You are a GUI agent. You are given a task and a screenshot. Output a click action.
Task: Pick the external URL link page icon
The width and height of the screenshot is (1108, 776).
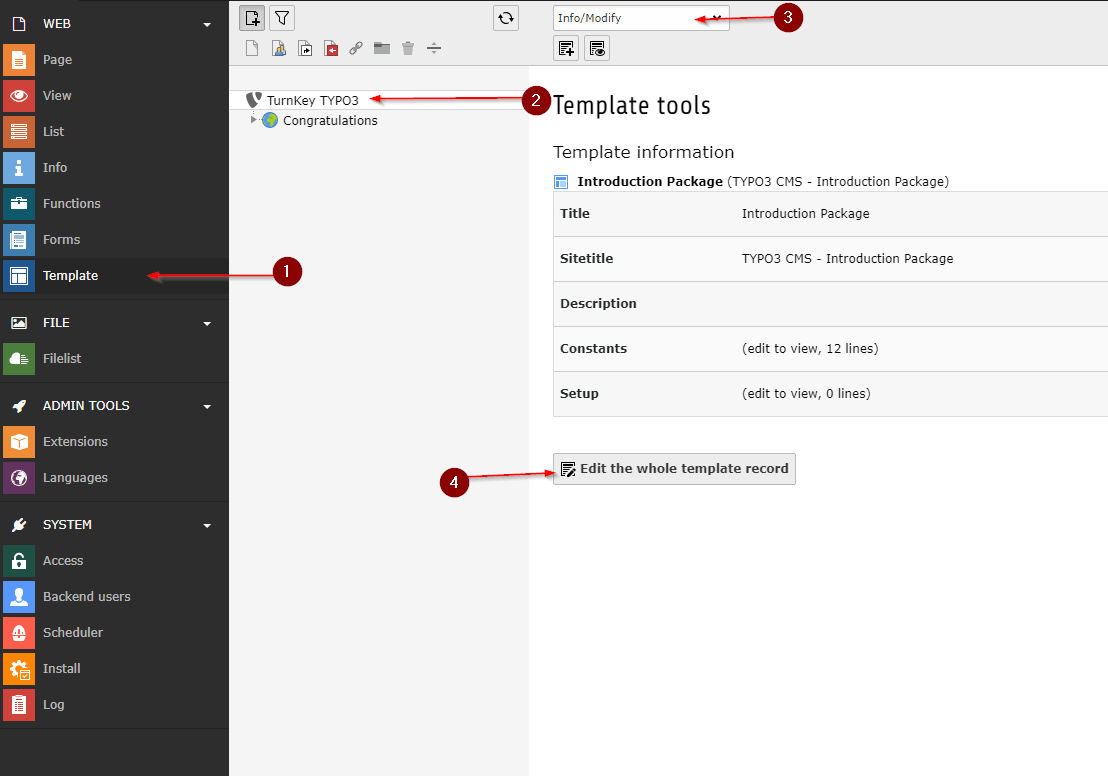click(356, 48)
